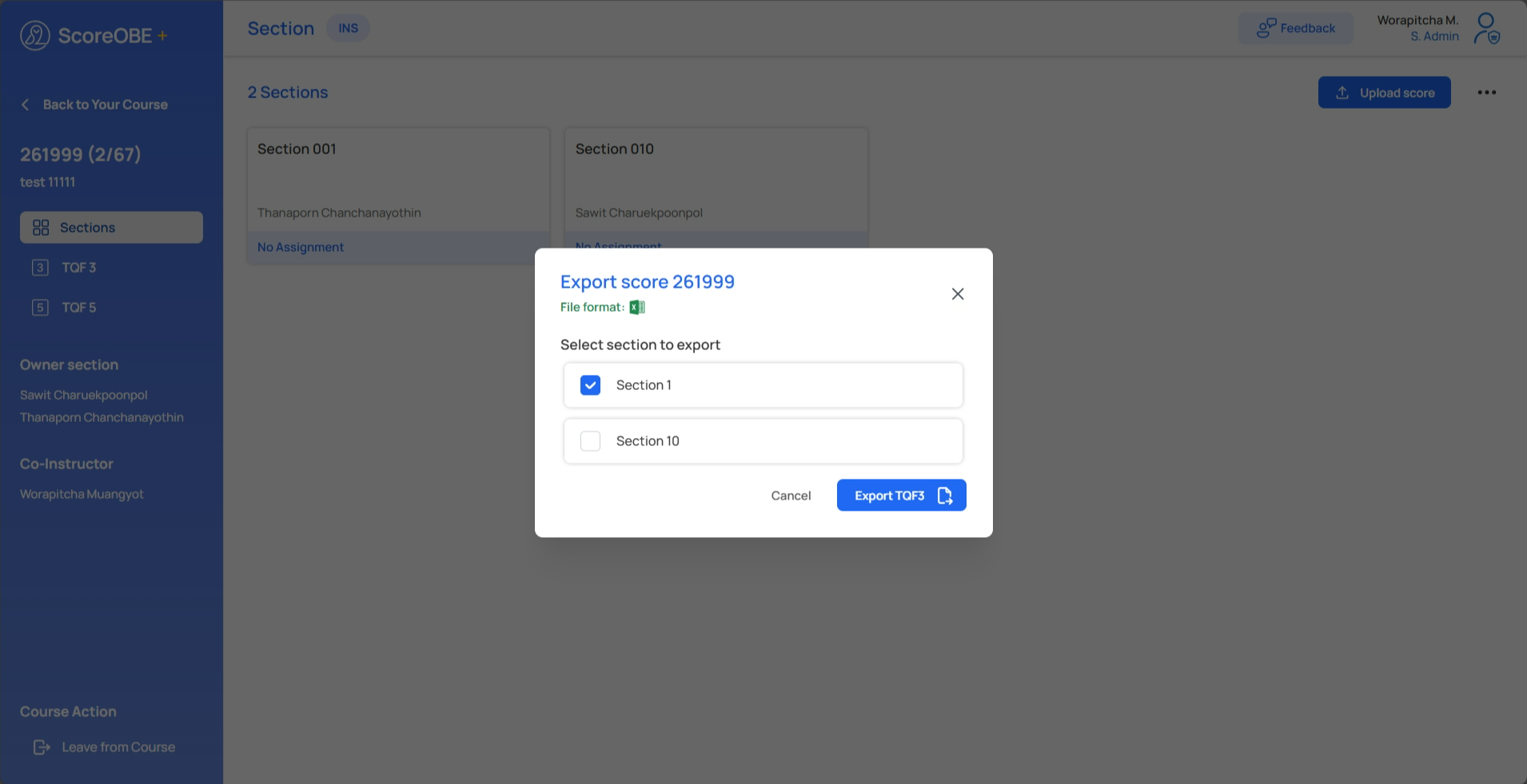Viewport: 1527px width, 784px height.
Task: Click the TQF 5 sidebar icon
Action: click(40, 308)
